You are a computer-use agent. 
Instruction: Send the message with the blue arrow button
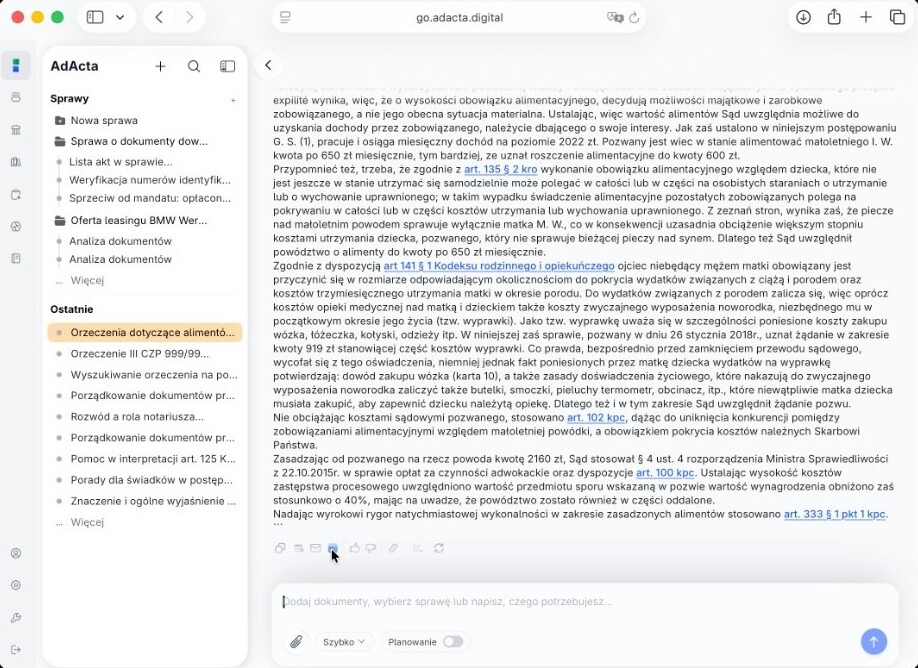pos(874,642)
